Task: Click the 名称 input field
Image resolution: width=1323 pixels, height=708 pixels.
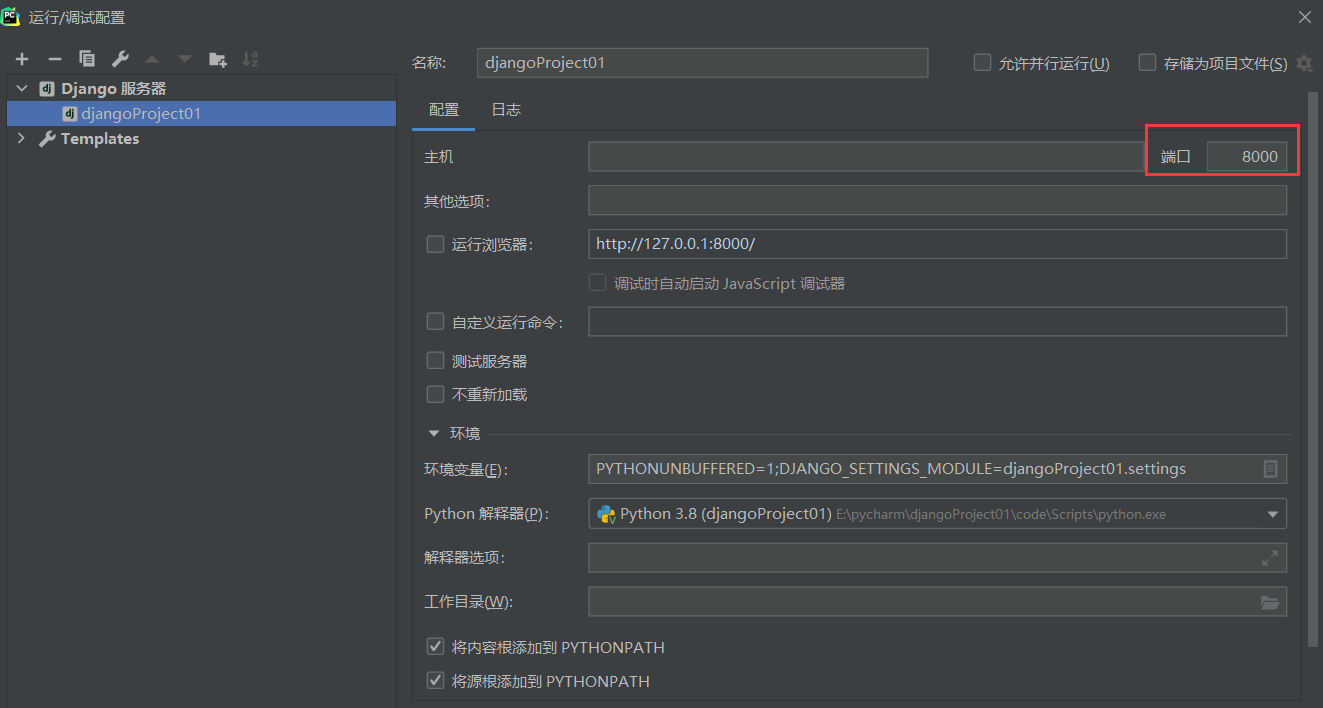Action: pos(703,63)
